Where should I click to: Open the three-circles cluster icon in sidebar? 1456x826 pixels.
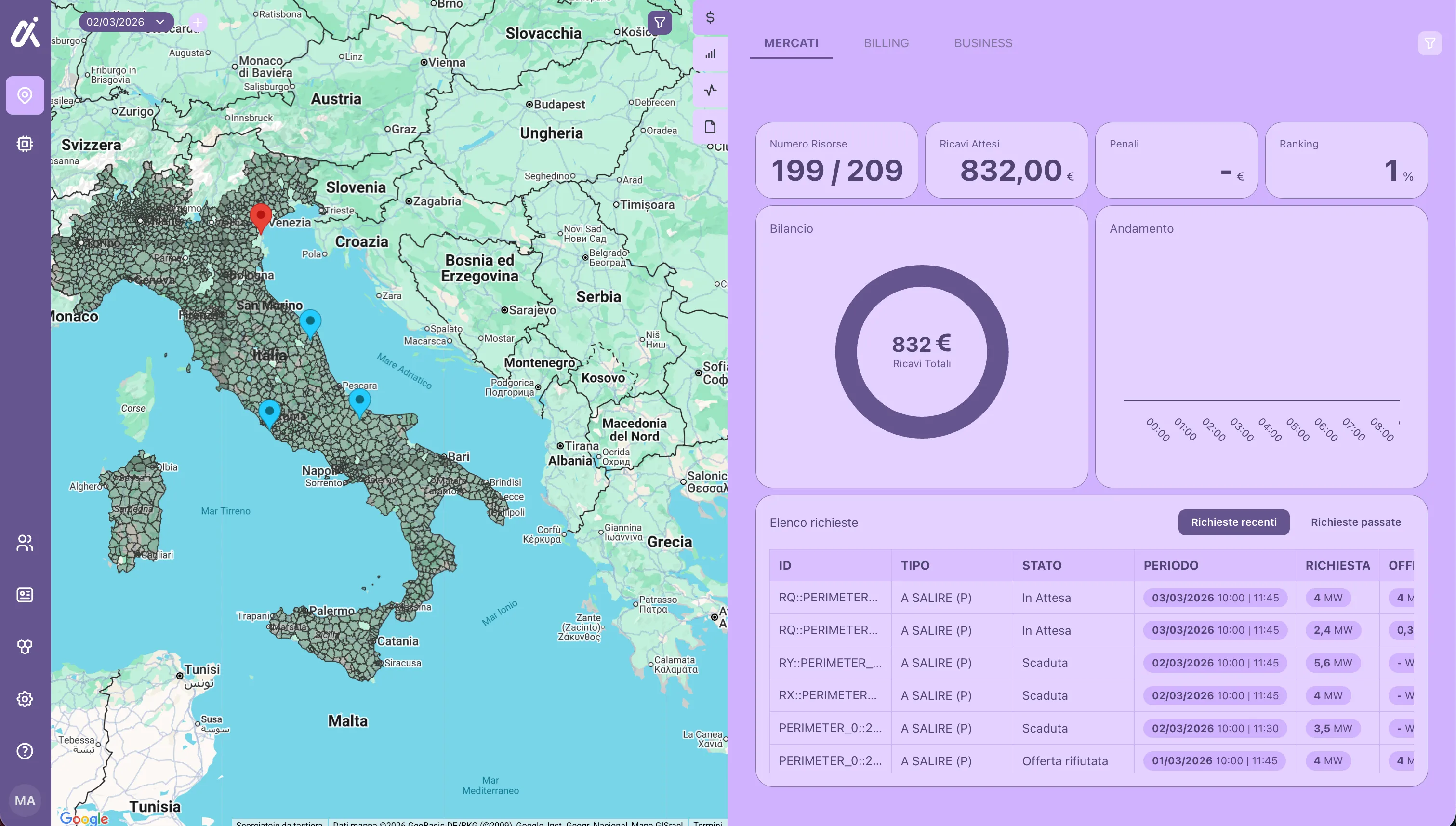[25, 647]
